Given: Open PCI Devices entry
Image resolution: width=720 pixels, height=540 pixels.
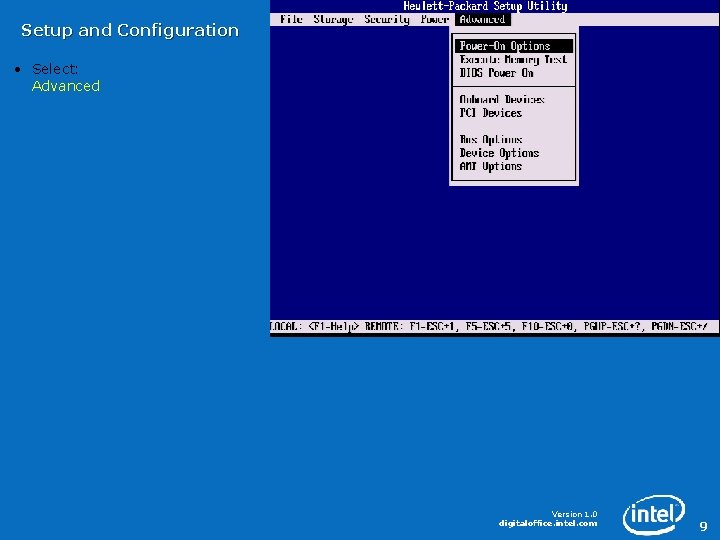Looking at the screenshot, I should (491, 113).
